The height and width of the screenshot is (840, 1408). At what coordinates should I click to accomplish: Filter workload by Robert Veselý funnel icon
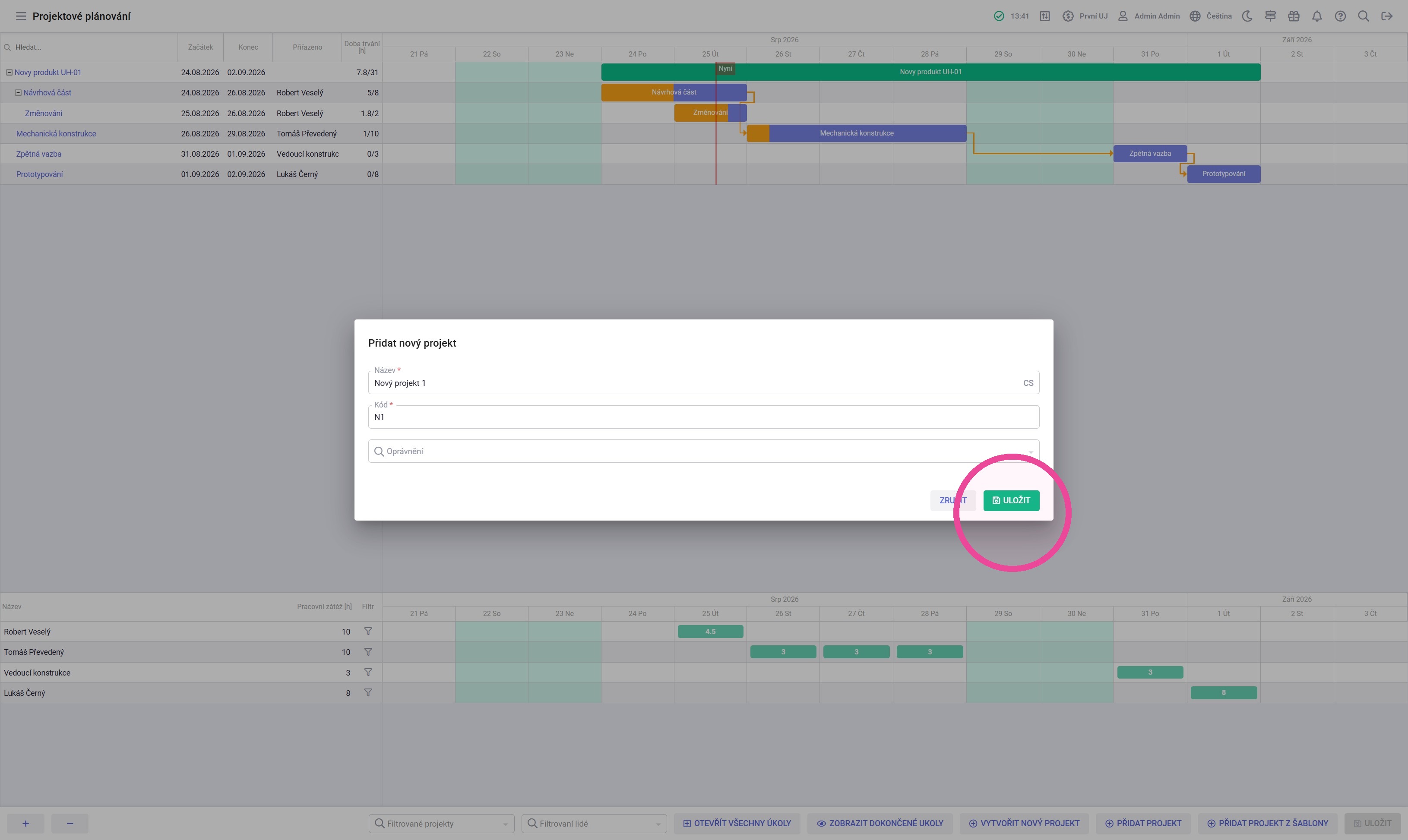(368, 631)
